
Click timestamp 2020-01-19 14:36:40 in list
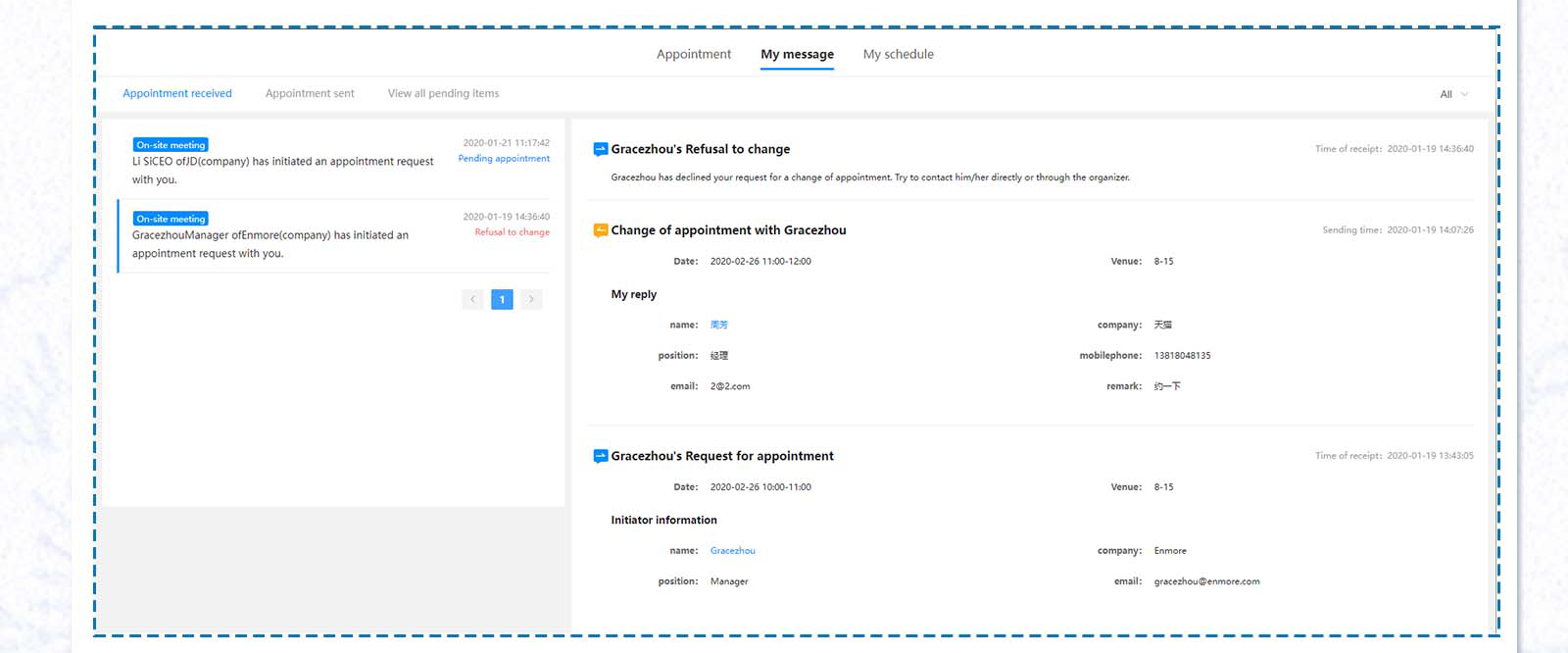[x=507, y=217]
